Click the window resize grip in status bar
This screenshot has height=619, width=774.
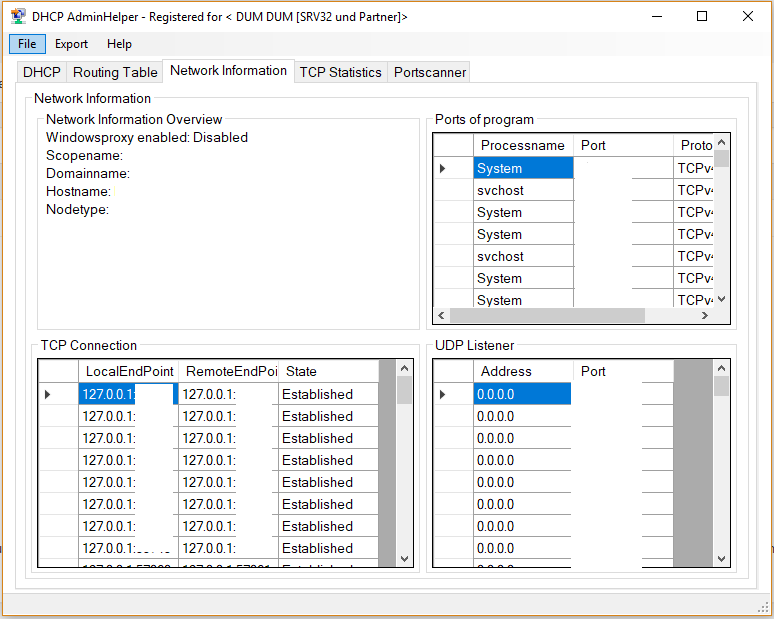point(763,607)
